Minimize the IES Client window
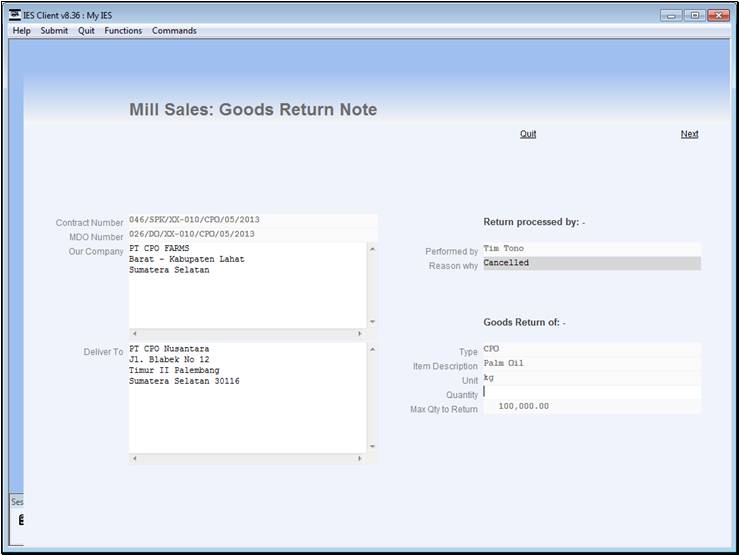739x555 pixels. tap(671, 16)
